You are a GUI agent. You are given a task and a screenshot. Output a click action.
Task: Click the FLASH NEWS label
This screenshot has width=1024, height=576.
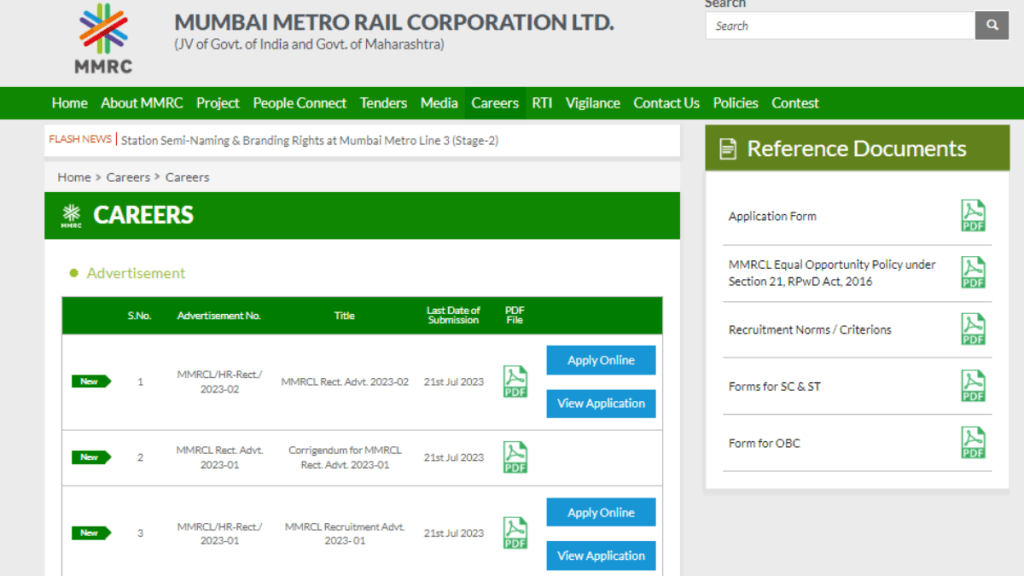coord(80,139)
